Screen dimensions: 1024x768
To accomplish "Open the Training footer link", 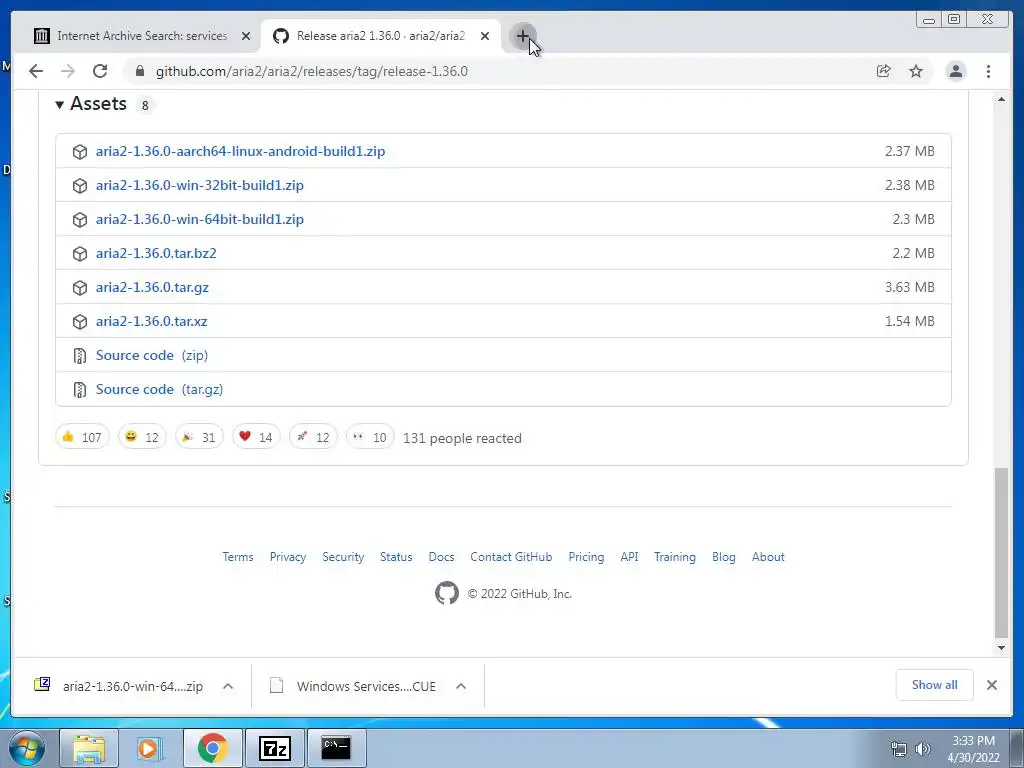I will (675, 557).
